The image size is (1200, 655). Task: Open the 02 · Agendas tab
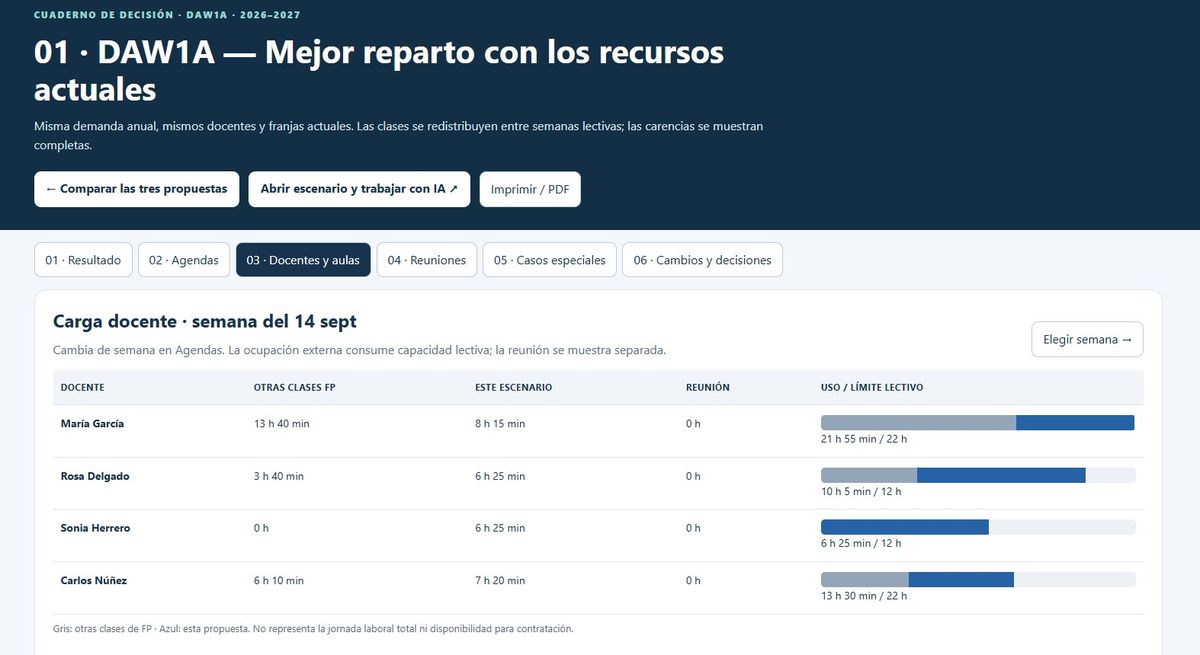point(184,260)
